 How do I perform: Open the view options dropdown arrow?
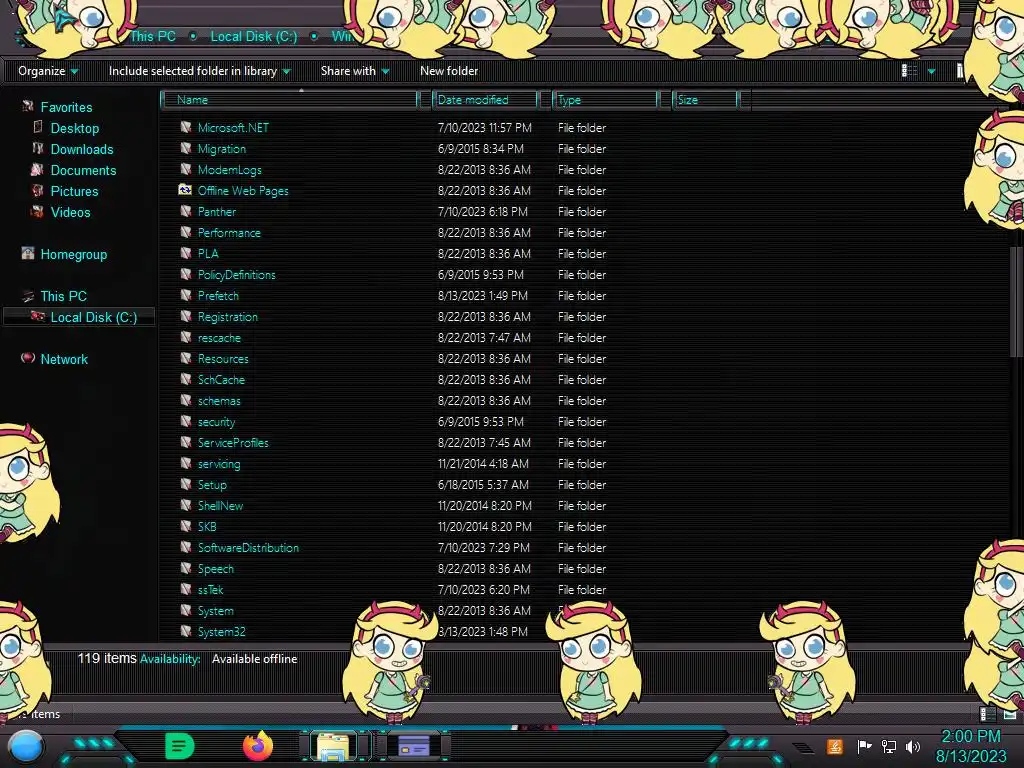931,71
